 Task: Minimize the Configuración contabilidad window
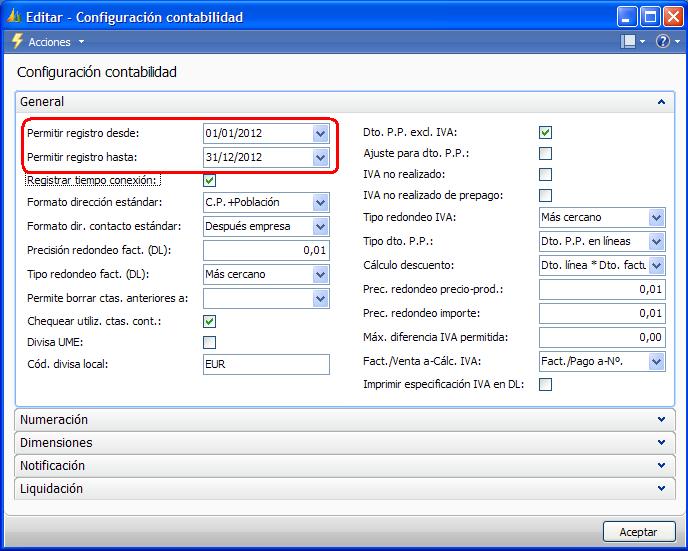pos(627,17)
